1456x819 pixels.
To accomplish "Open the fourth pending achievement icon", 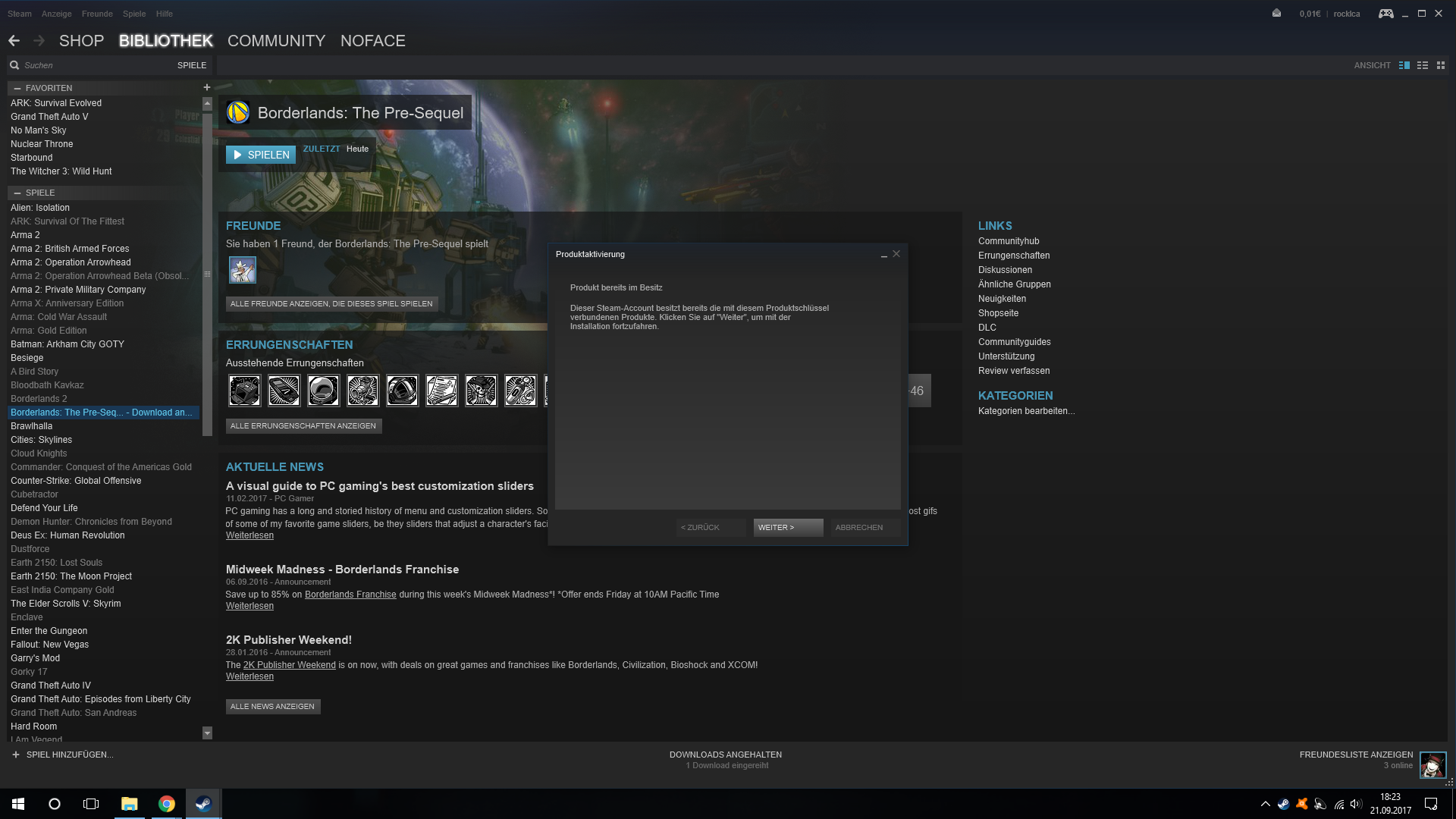I will [362, 391].
